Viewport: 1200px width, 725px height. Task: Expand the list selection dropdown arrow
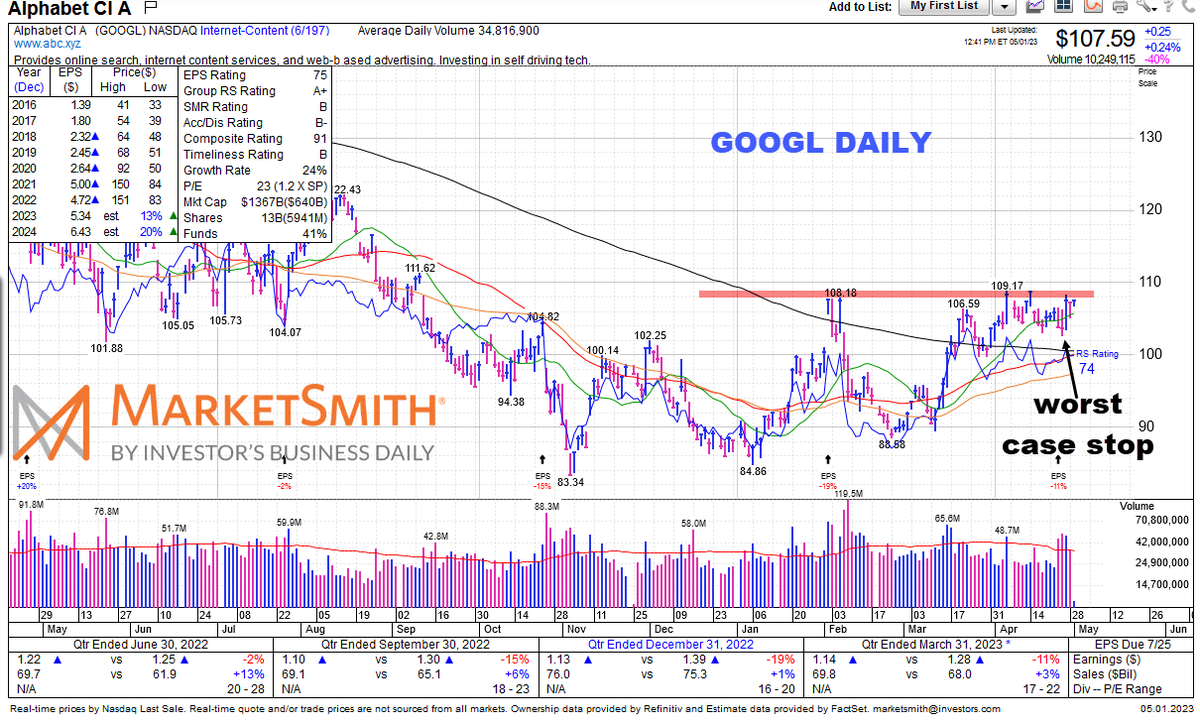point(1005,6)
